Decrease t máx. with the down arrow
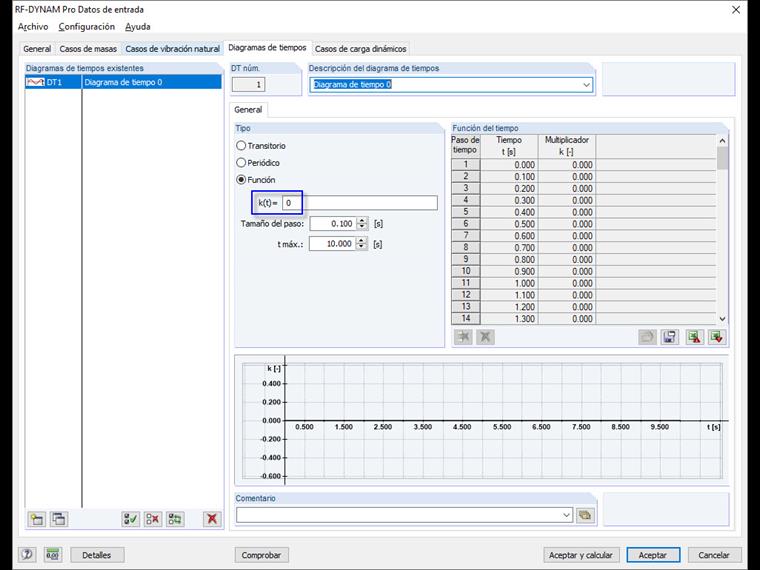 click(362, 247)
